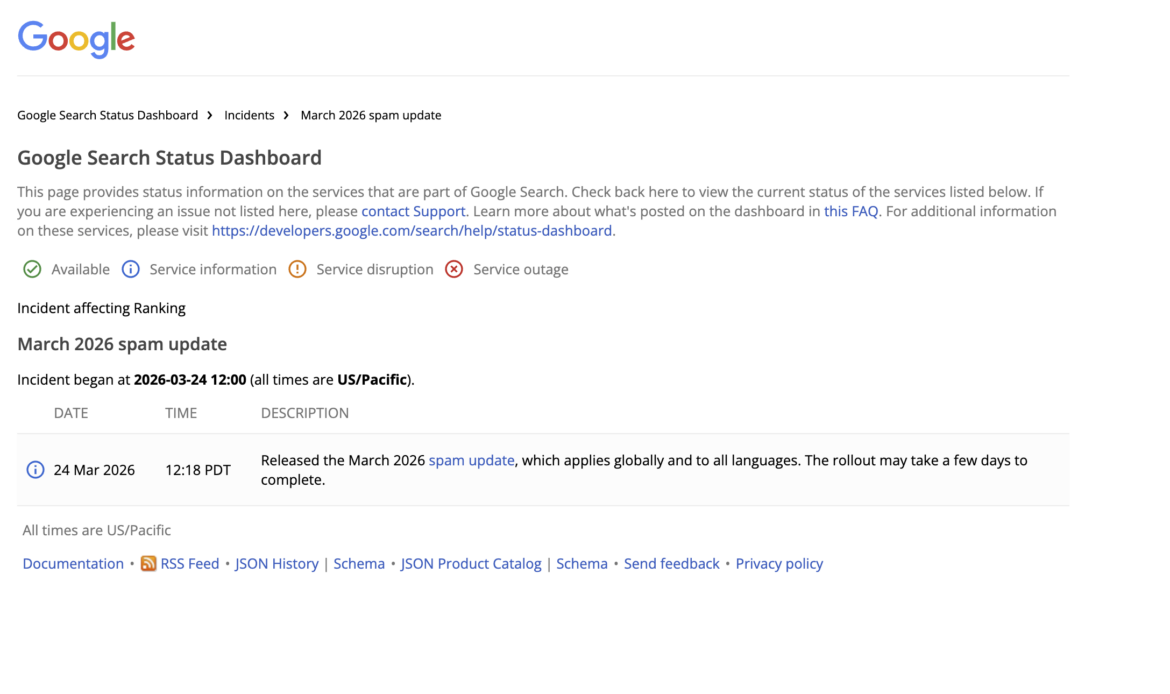Click the orange RSS feed icon
This screenshot has width=1170, height=694.
pyautogui.click(x=148, y=564)
